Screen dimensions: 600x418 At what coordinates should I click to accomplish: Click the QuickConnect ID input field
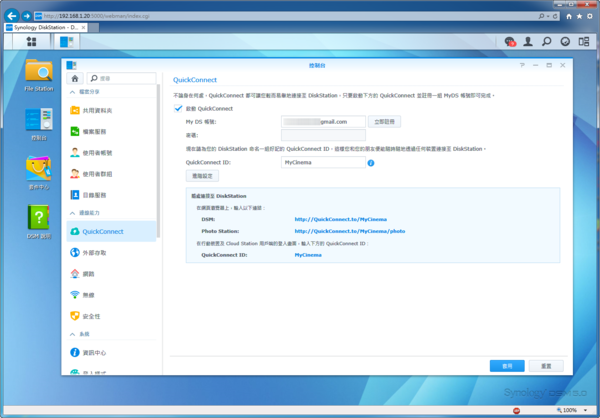322,162
